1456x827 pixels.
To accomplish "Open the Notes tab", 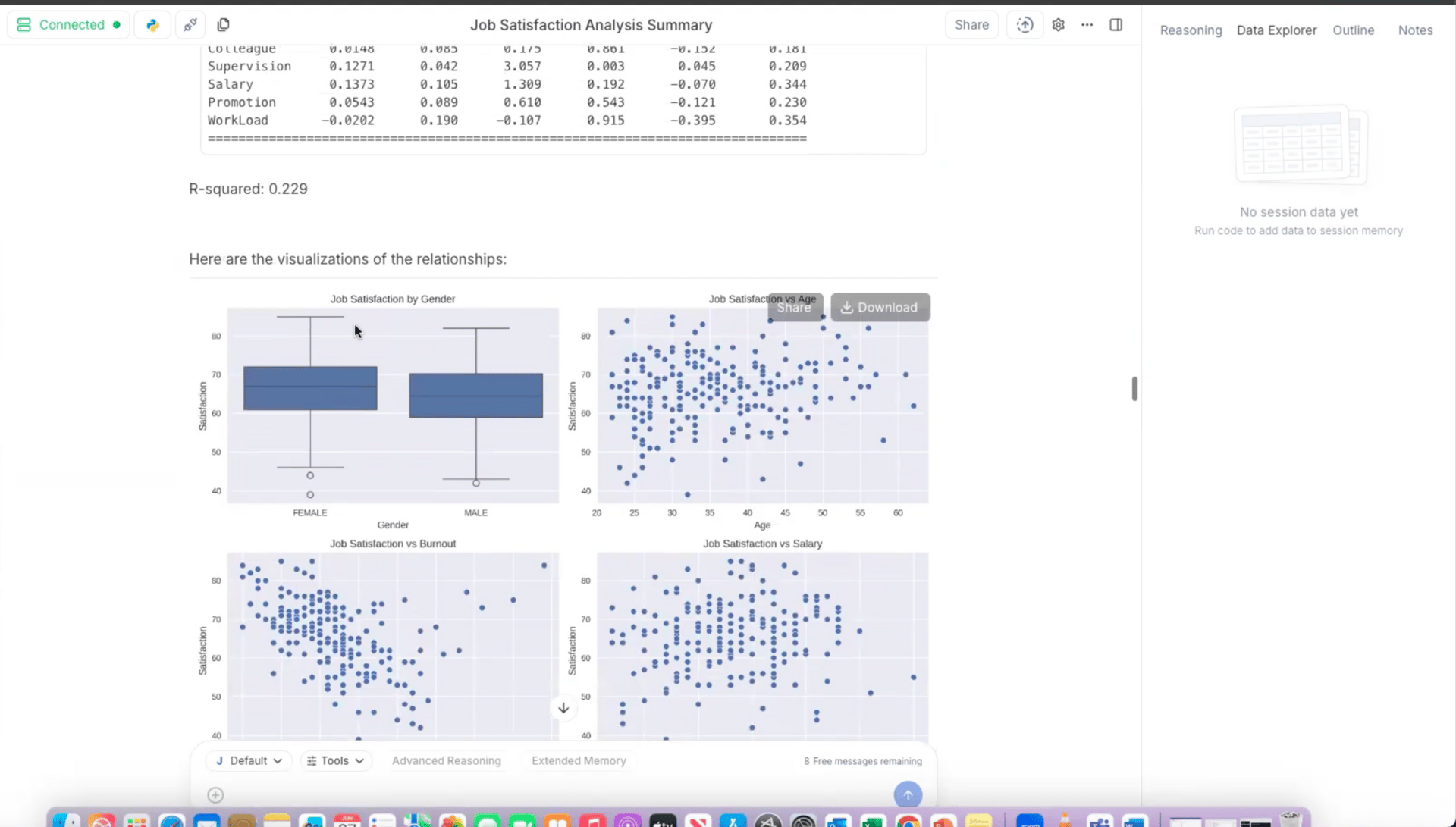I will [1415, 30].
